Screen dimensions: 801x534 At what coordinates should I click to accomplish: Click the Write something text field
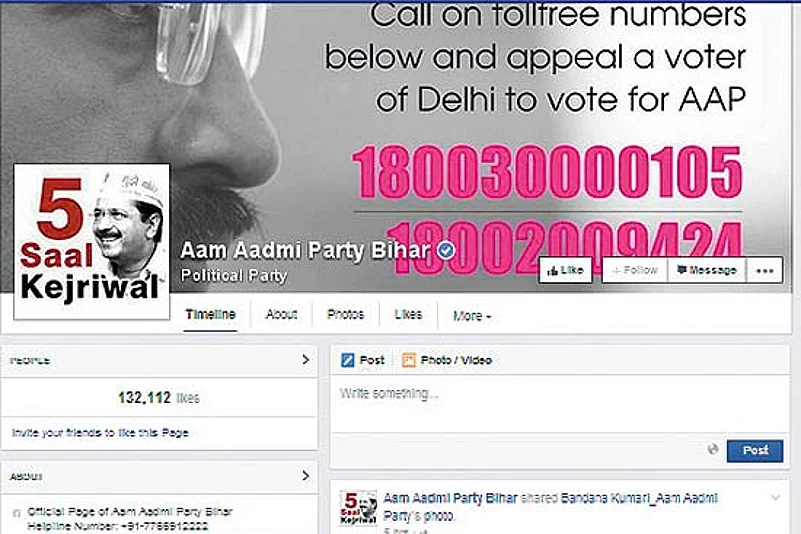click(559, 404)
